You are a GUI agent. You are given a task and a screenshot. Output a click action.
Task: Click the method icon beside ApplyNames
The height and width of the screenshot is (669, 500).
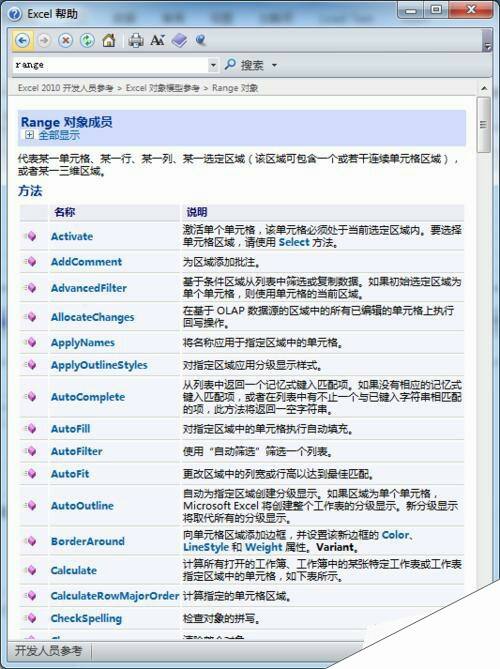click(30, 342)
